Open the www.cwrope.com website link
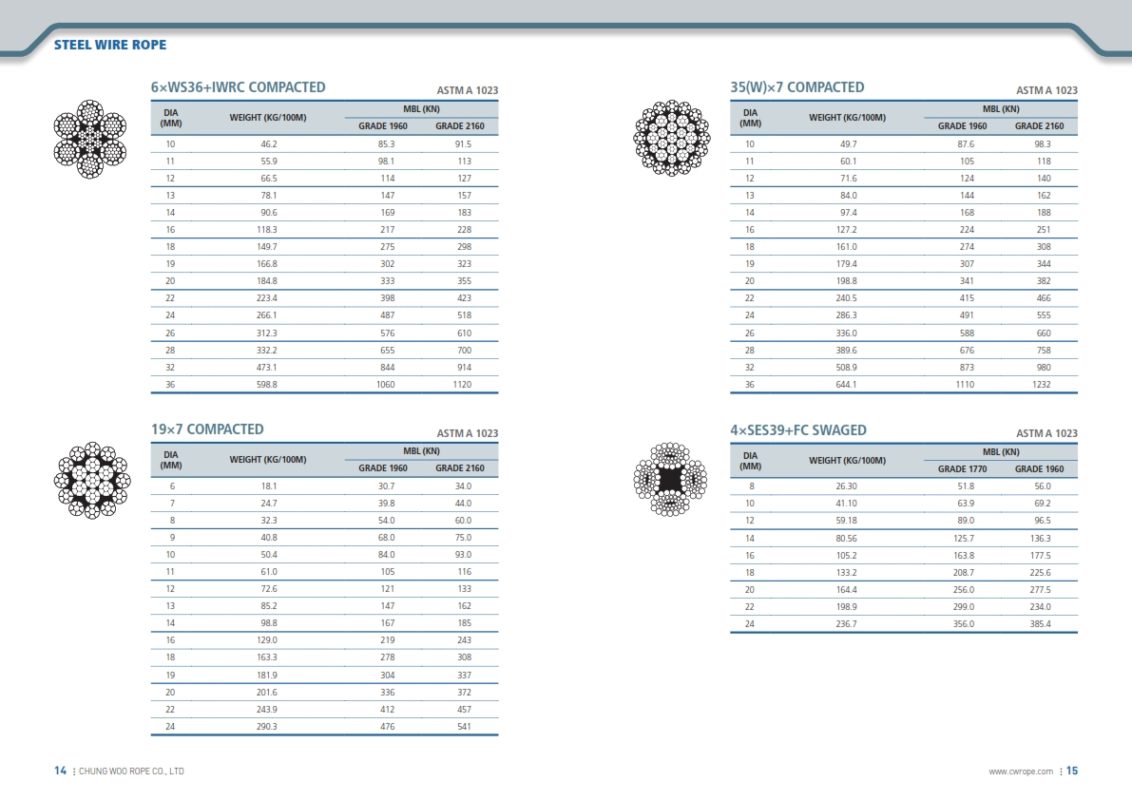 click(1020, 771)
